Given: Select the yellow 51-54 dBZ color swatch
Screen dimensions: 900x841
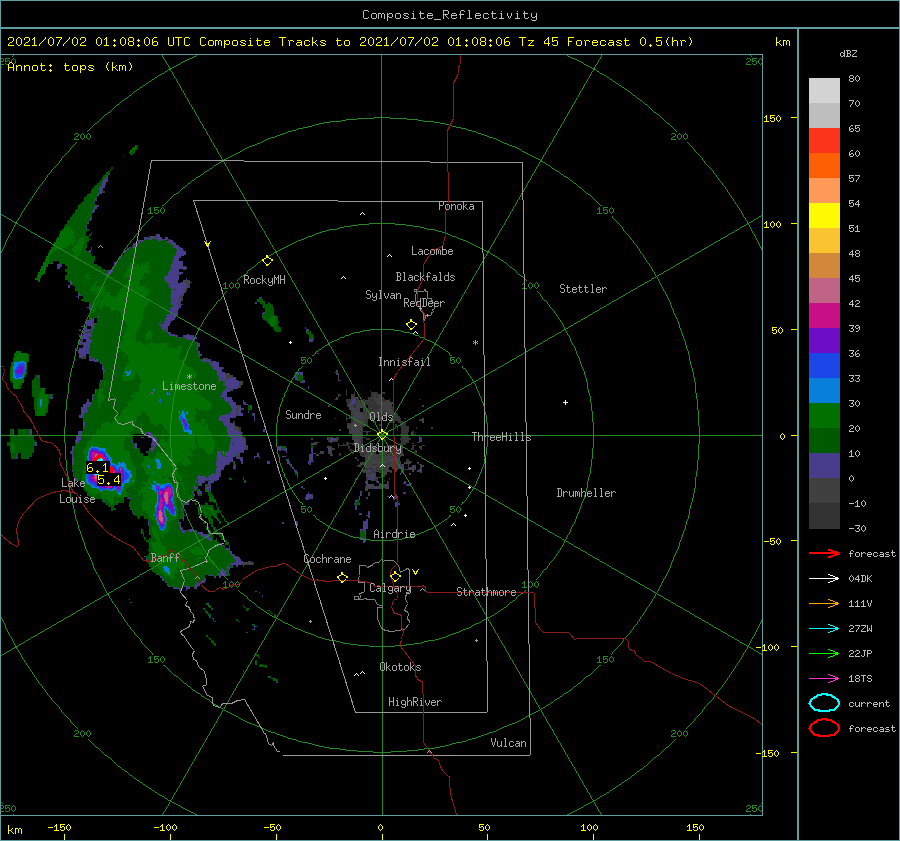Looking at the screenshot, I should tap(824, 215).
